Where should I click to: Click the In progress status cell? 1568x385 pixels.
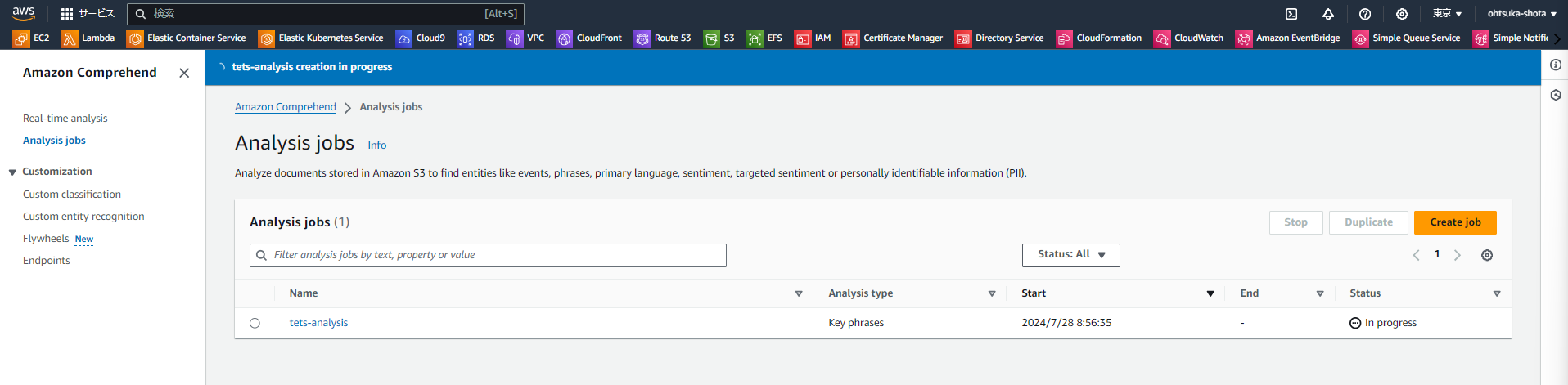coord(1383,323)
